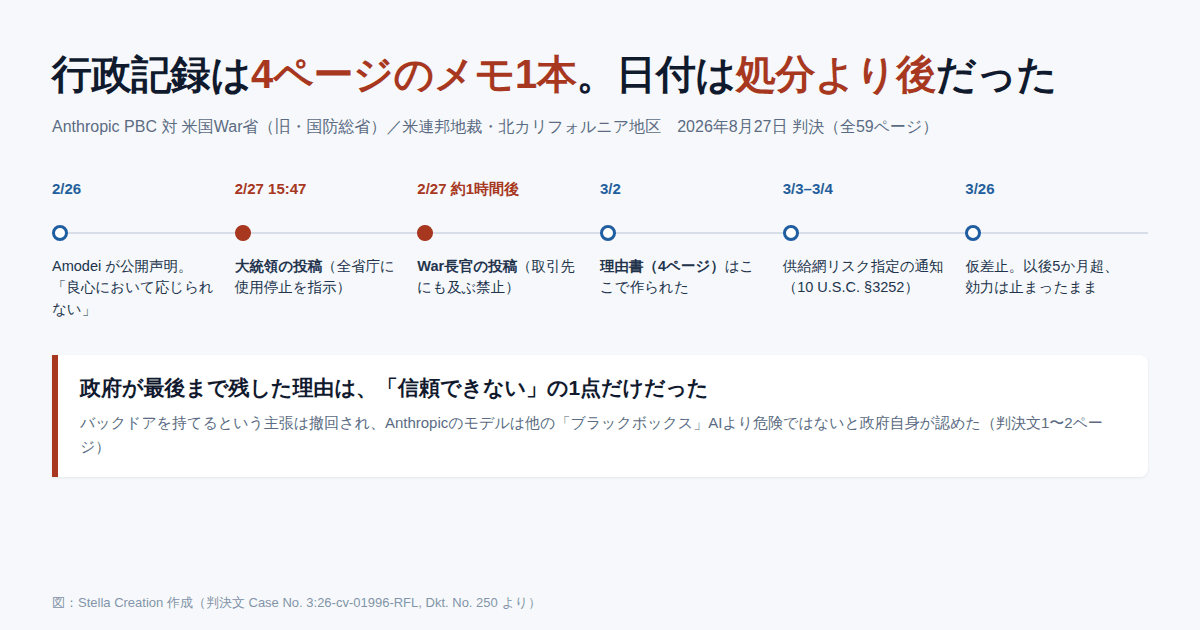The image size is (1200, 630).
Task: Click the headline 行政記録は4ページのメモ1本
Action: coord(553,76)
